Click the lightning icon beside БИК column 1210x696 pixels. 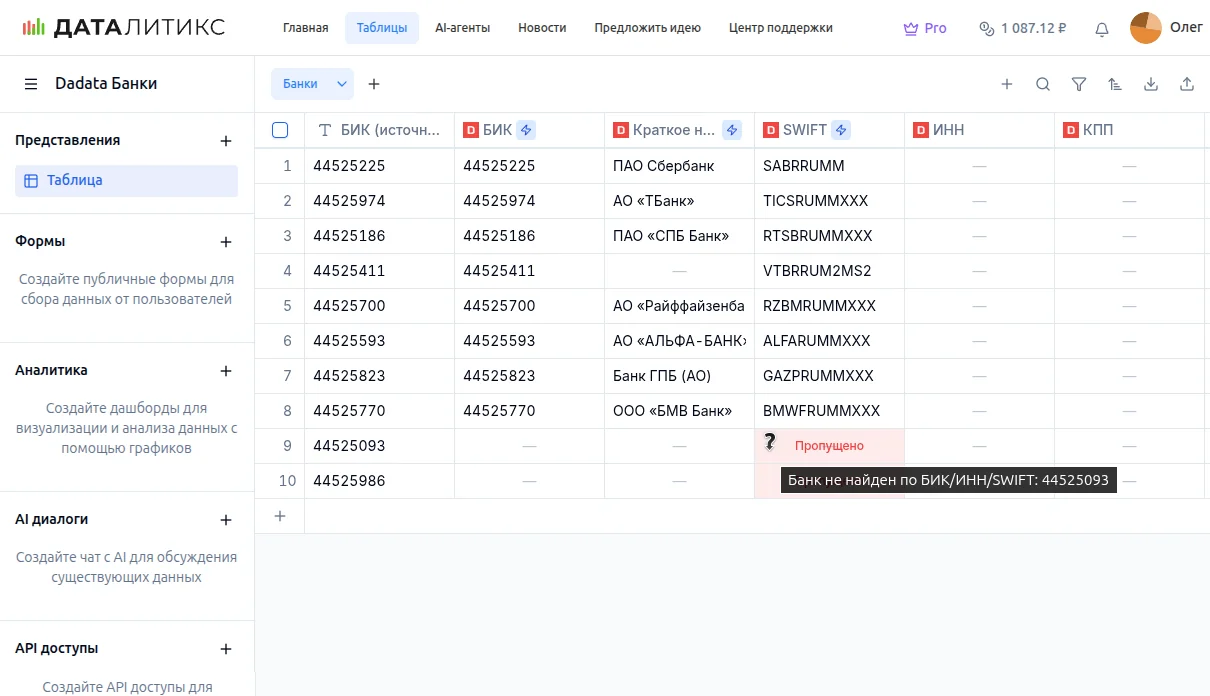click(x=526, y=130)
